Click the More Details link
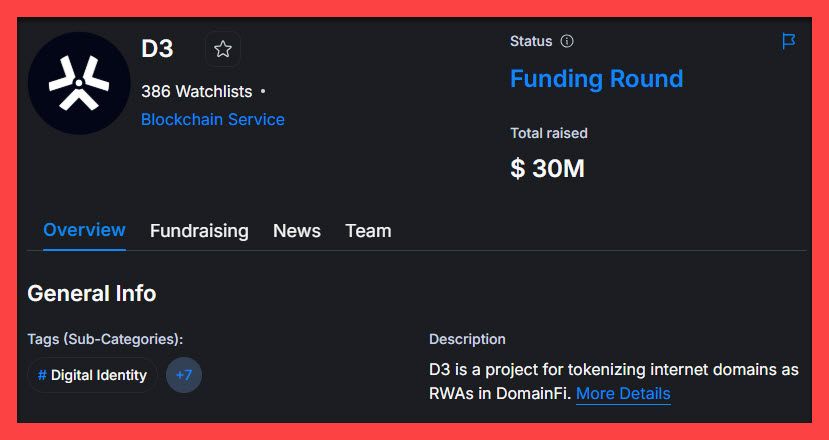This screenshot has height=440, width=829. pyautogui.click(x=623, y=394)
